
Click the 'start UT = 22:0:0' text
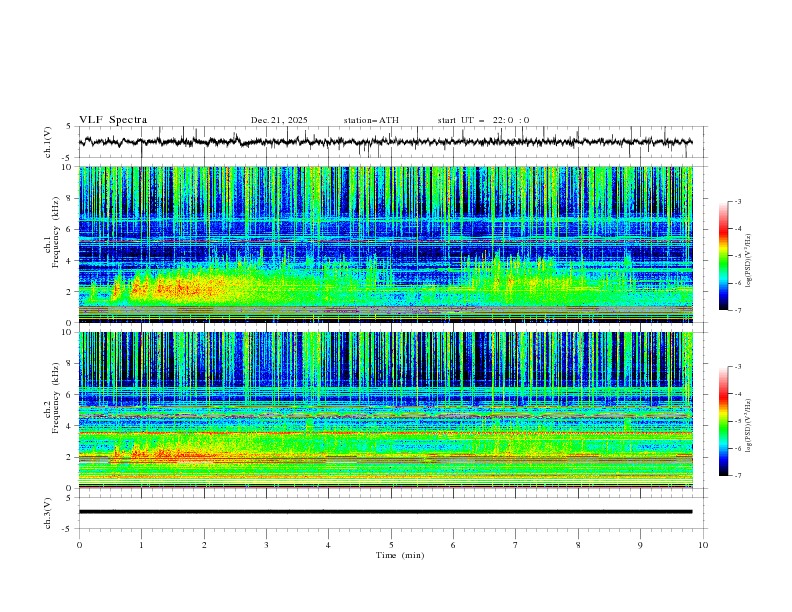[483, 120]
